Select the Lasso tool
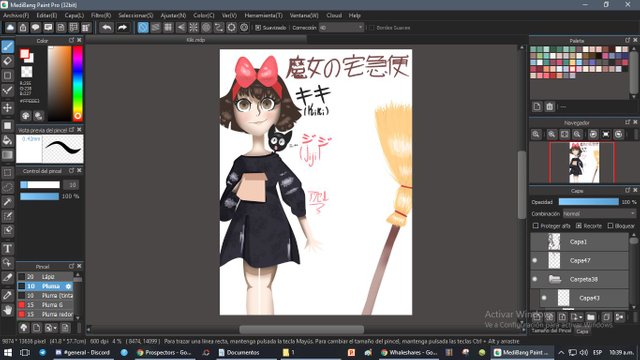Image resolution: width=640 pixels, height=360 pixels. coord(7,187)
